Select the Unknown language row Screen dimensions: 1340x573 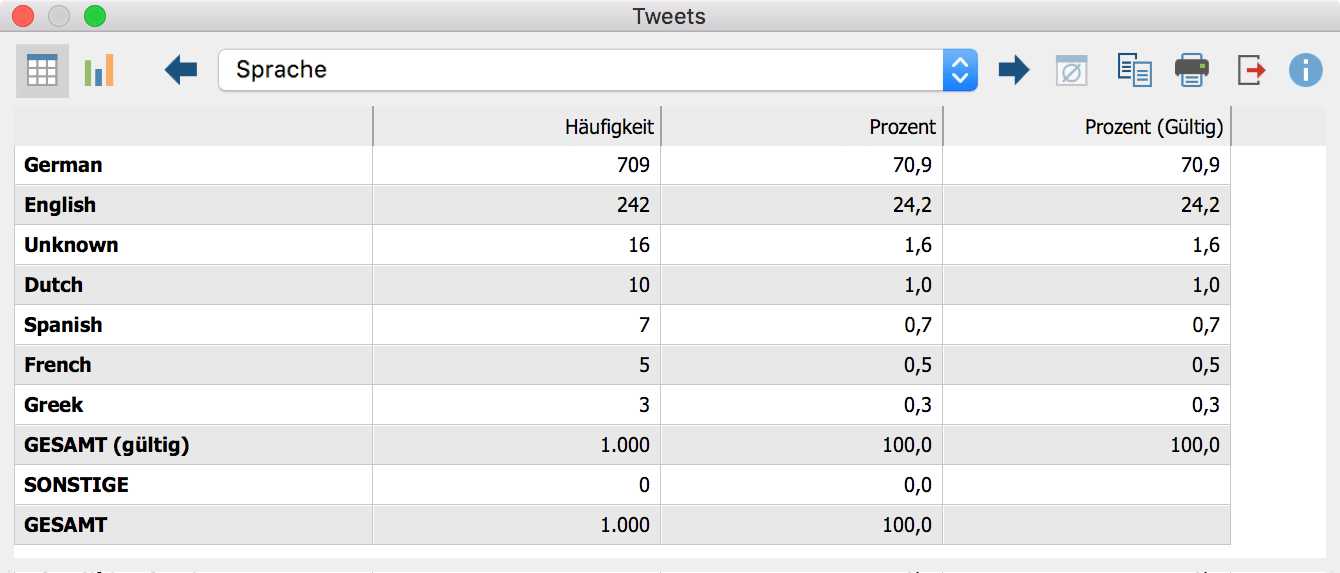pos(622,245)
